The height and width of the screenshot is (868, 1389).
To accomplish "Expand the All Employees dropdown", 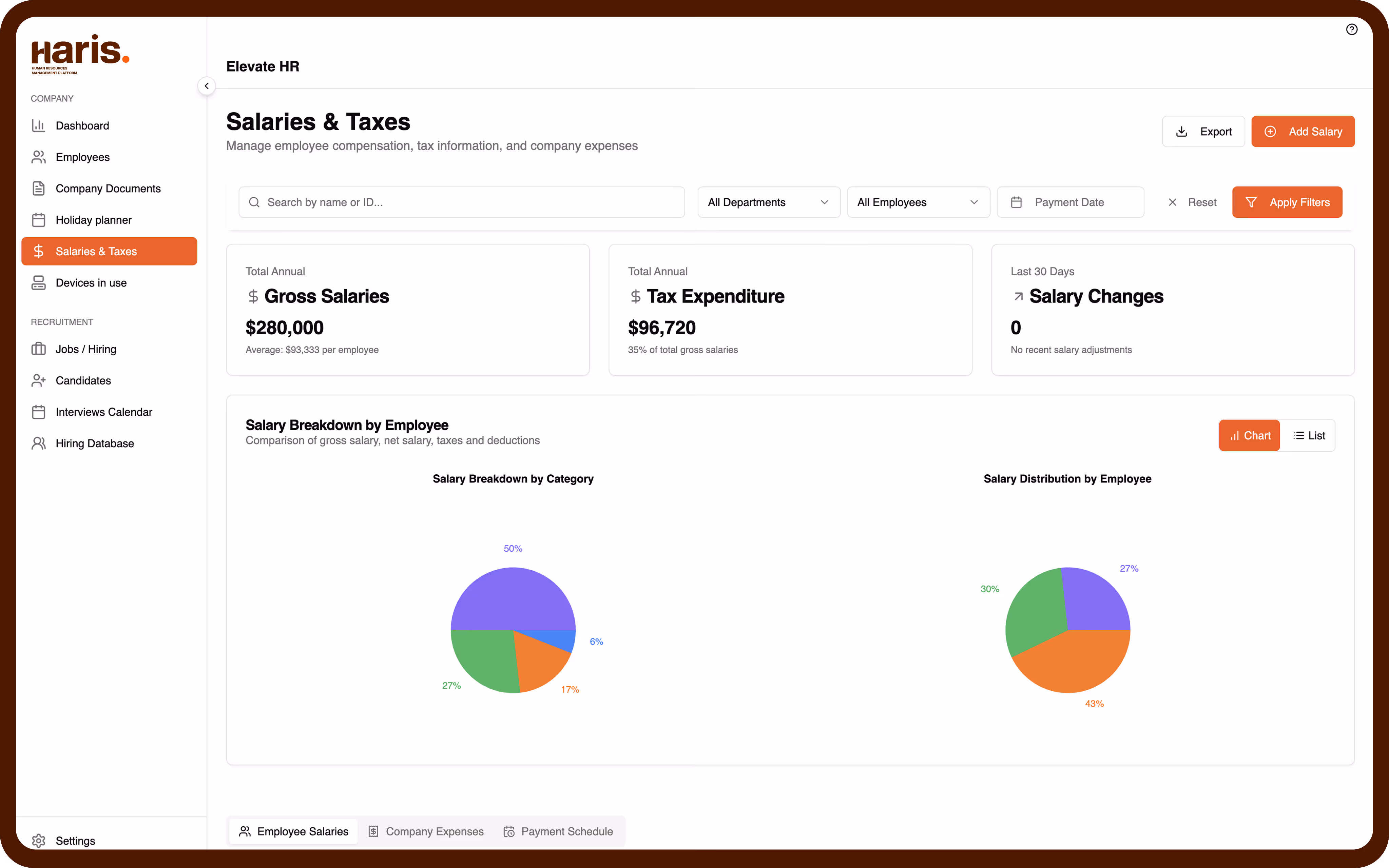I will point(918,202).
